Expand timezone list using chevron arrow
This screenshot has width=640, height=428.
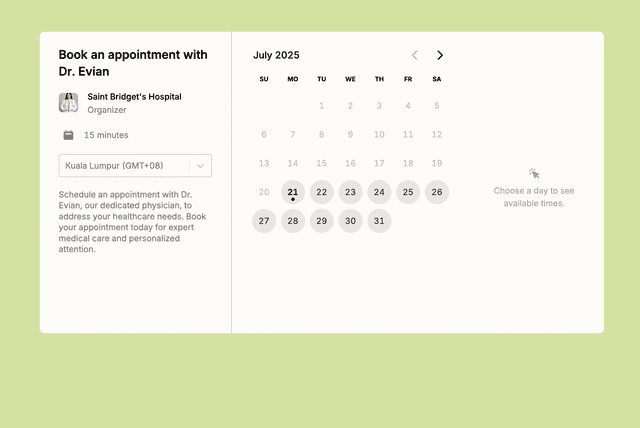coord(201,166)
